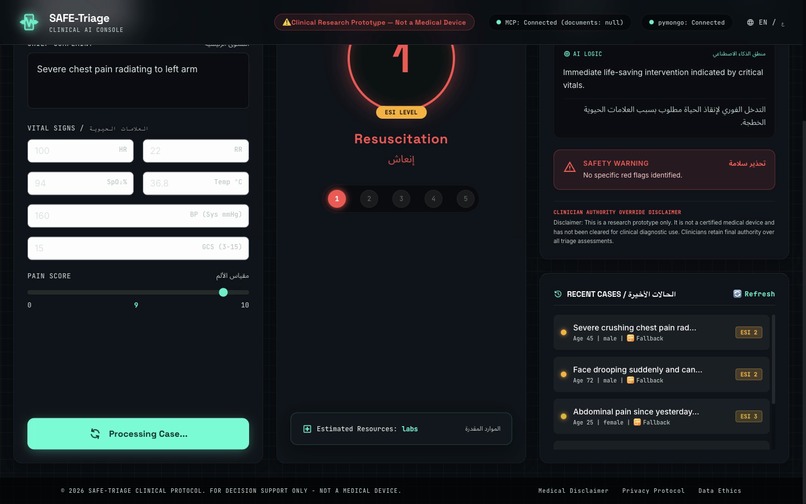Image resolution: width=806 pixels, height=504 pixels.
Task: Click the SAFE-Triage title text
Action: 79,18
